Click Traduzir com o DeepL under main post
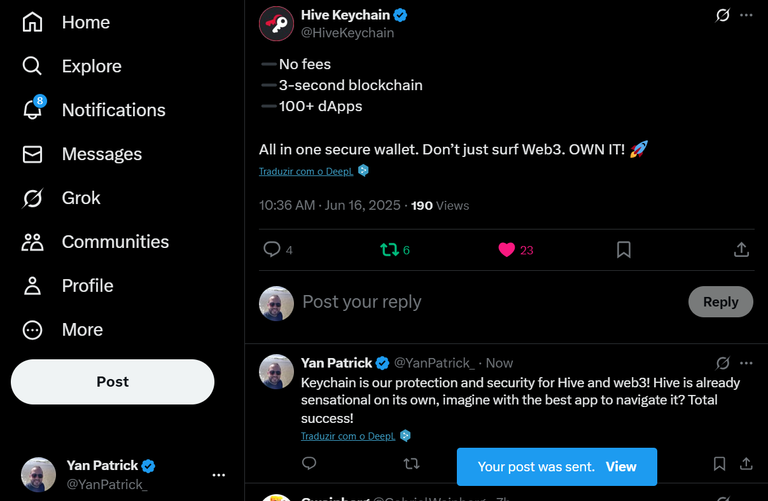768x501 pixels. (x=306, y=171)
